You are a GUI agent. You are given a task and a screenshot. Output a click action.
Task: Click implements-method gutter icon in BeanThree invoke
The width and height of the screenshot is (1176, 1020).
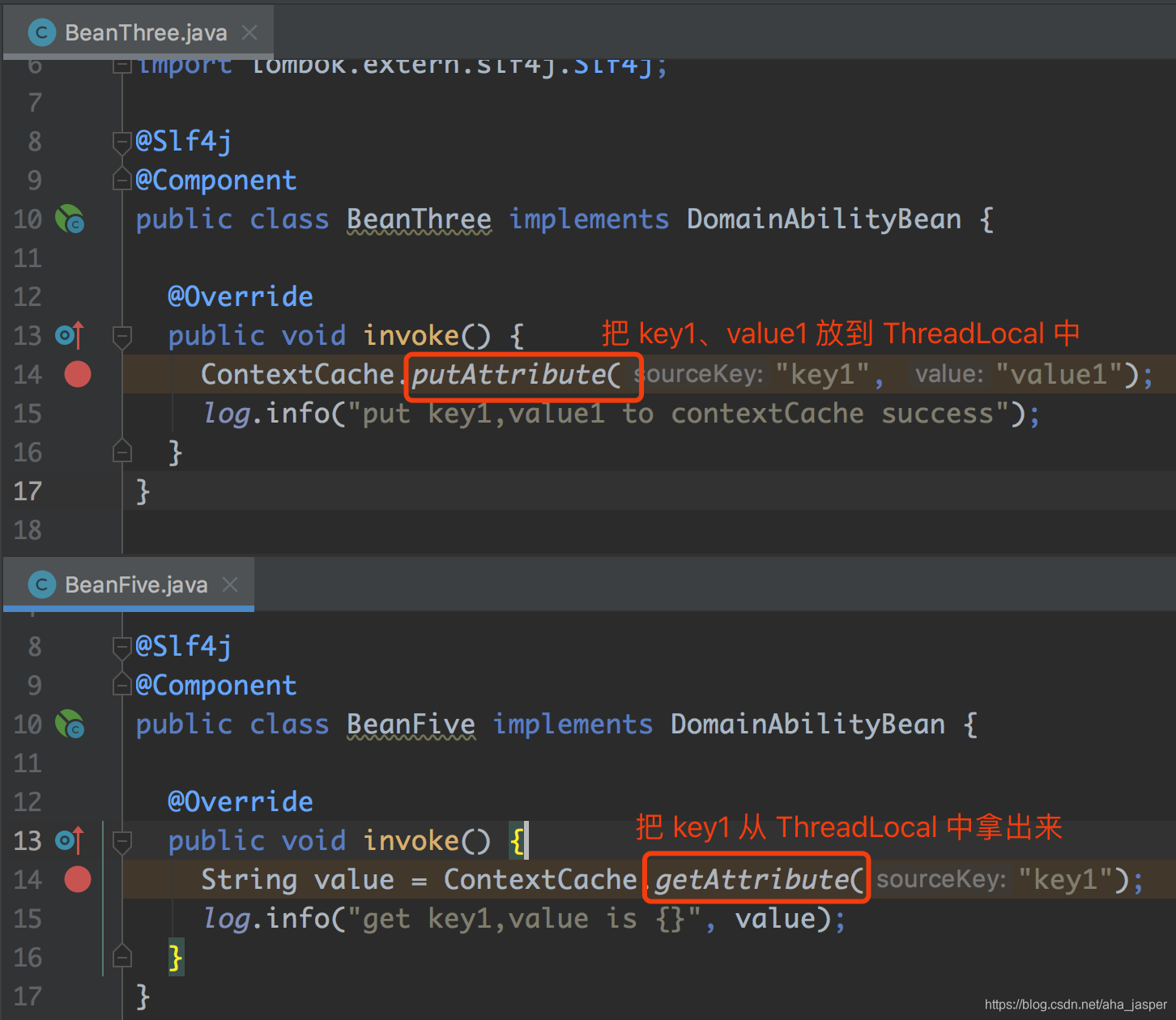coord(70,335)
